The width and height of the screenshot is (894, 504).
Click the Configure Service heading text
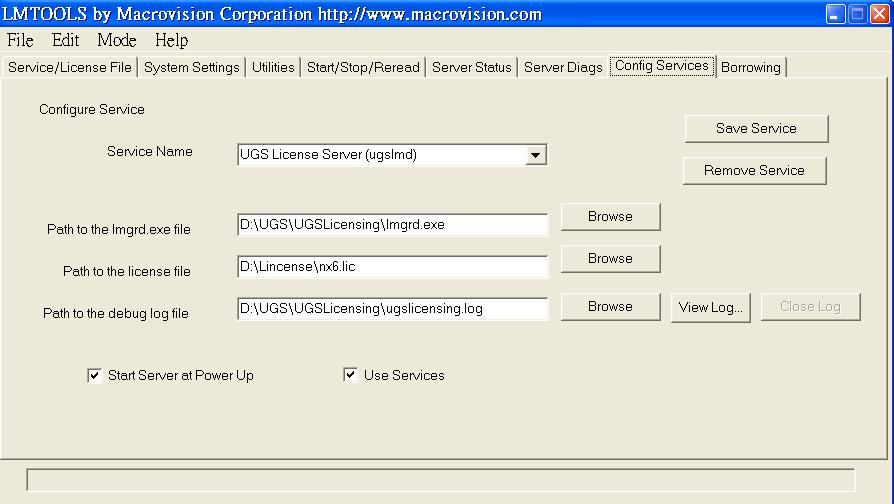(92, 109)
